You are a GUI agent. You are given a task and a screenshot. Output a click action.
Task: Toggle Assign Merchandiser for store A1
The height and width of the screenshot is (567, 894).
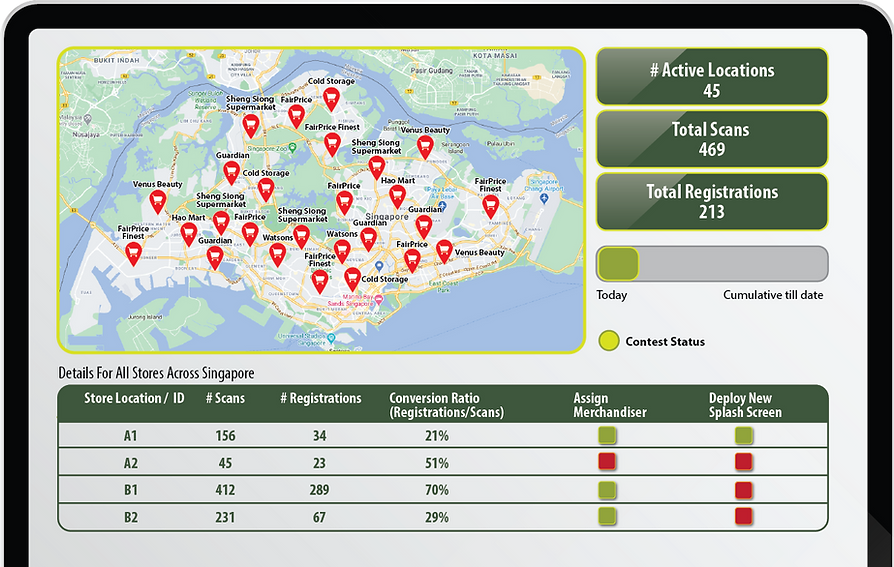pyautogui.click(x=607, y=435)
